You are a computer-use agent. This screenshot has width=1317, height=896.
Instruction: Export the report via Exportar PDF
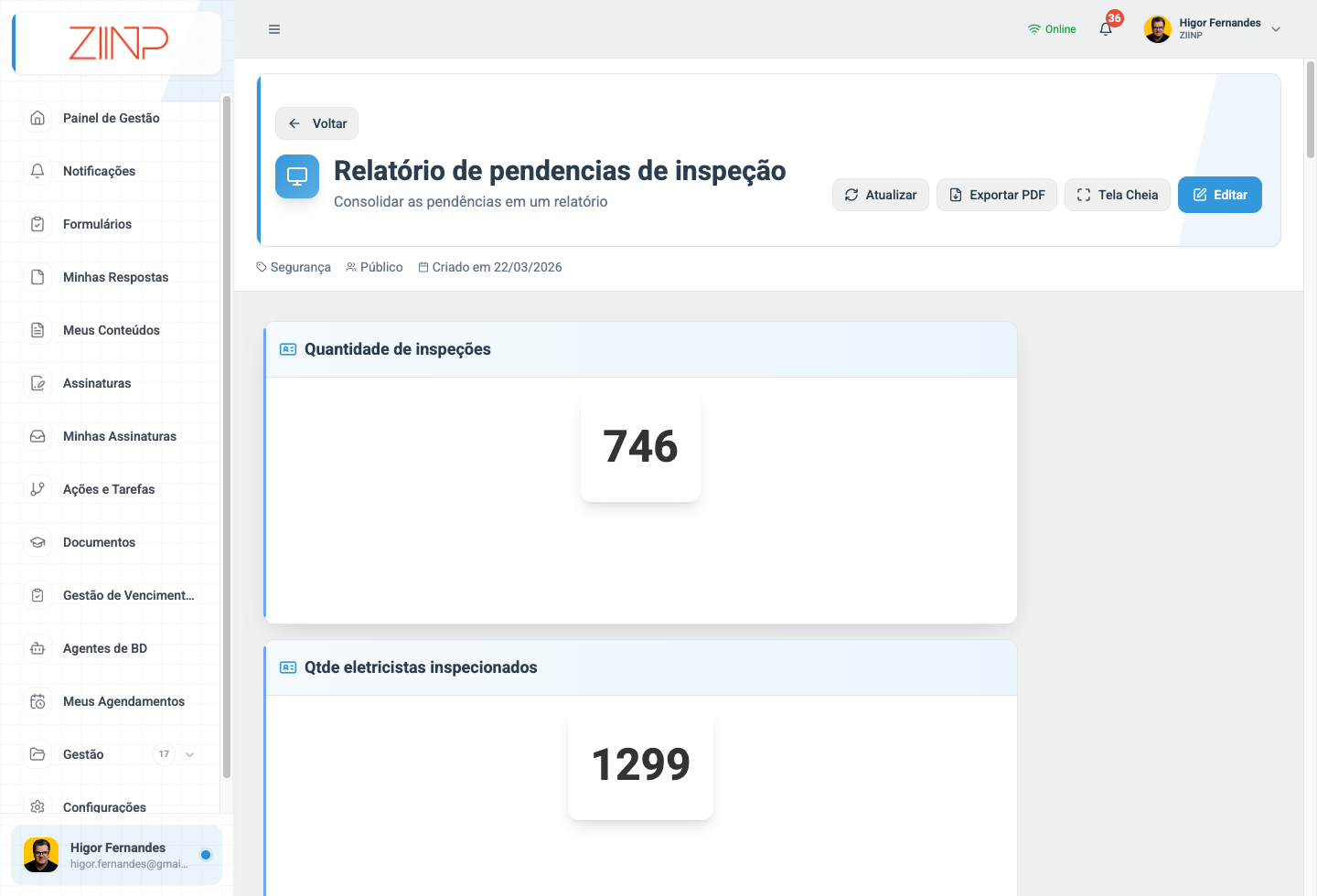997,195
